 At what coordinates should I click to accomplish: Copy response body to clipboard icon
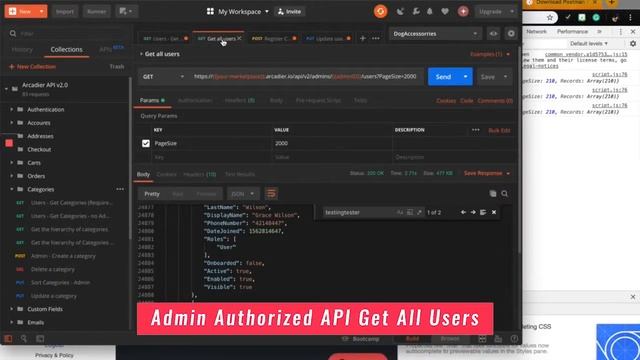[x=493, y=194]
